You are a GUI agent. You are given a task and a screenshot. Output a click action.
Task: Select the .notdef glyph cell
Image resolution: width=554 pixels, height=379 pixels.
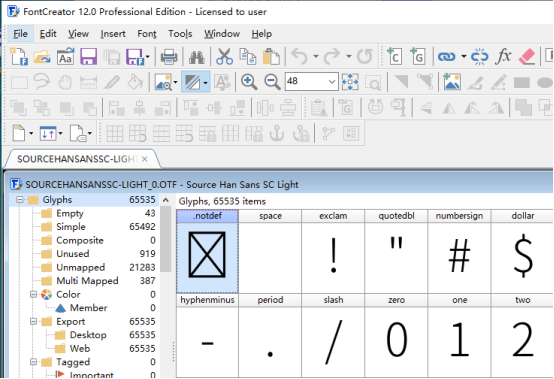[207, 251]
